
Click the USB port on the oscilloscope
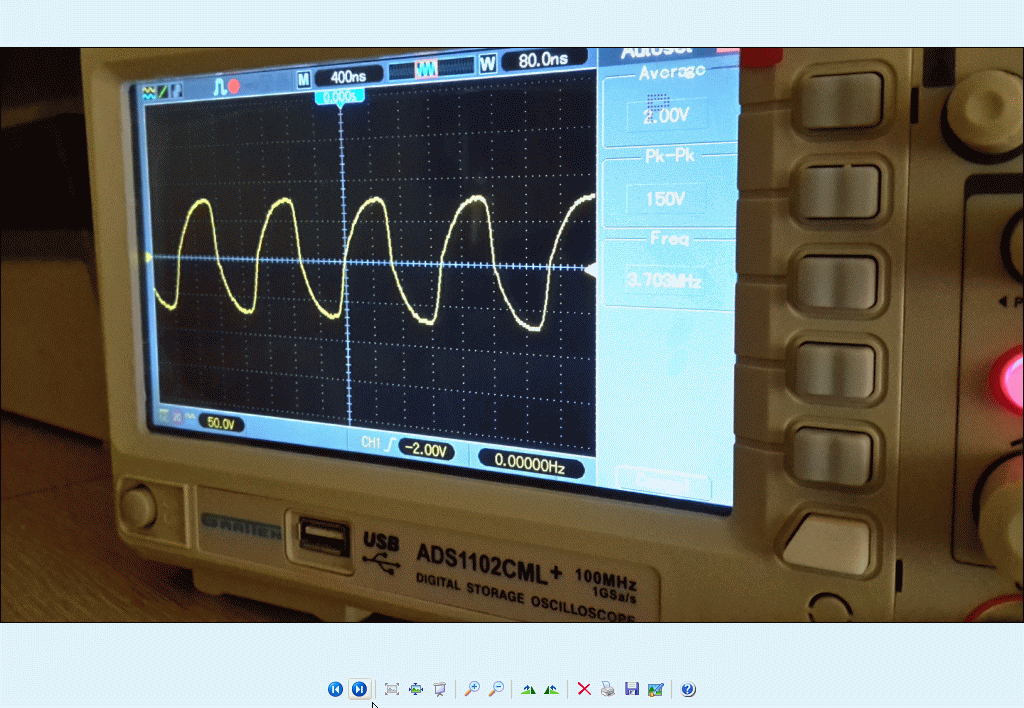pos(320,540)
